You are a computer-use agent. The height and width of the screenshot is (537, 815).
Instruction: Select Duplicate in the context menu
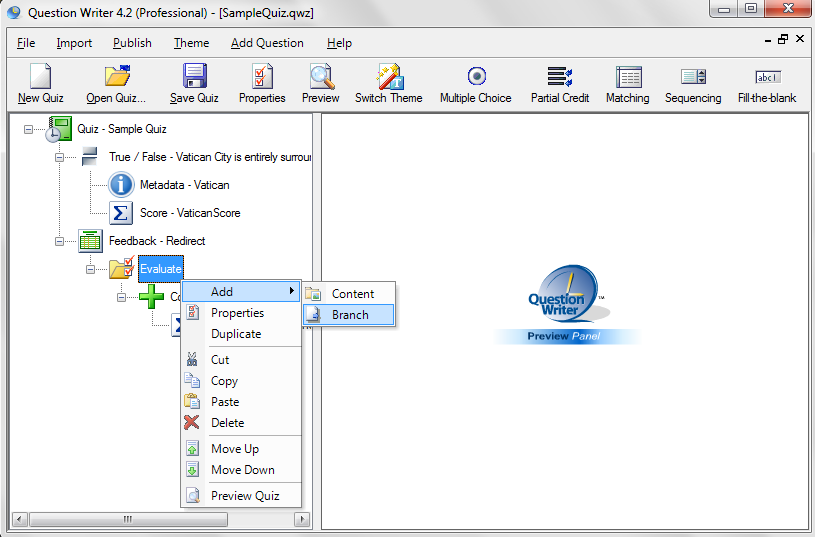(242, 334)
